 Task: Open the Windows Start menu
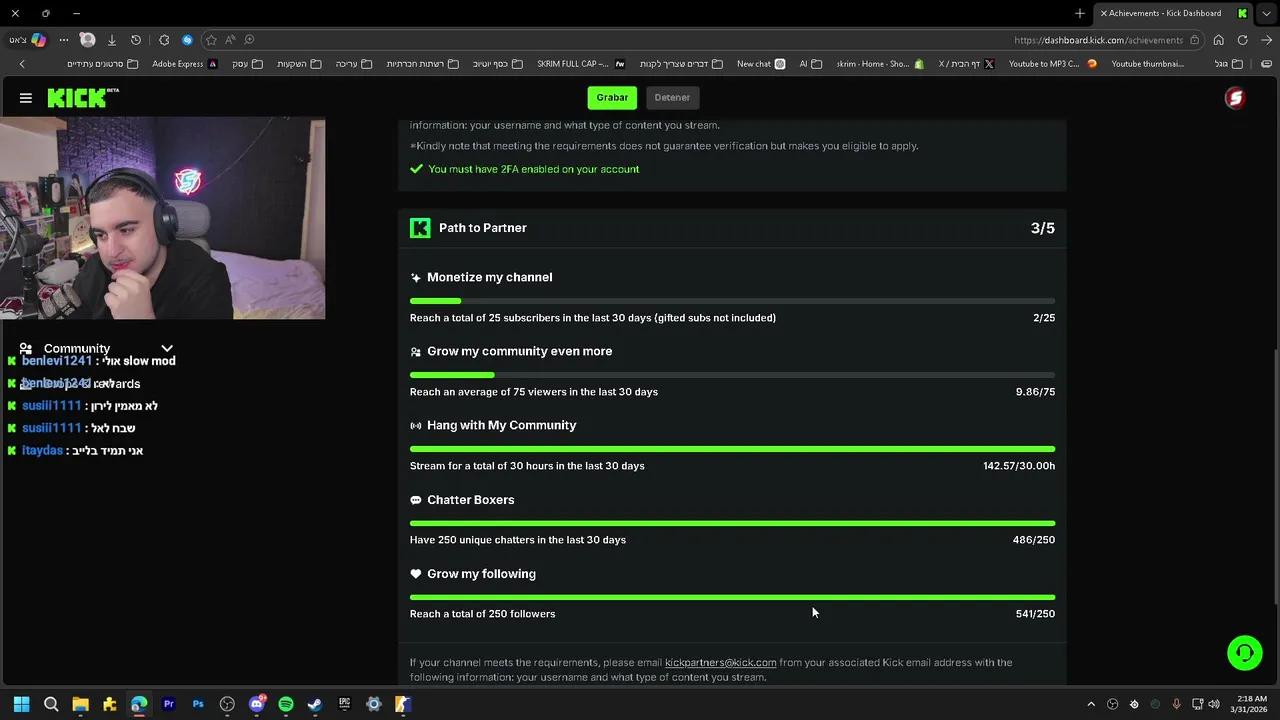[x=21, y=704]
